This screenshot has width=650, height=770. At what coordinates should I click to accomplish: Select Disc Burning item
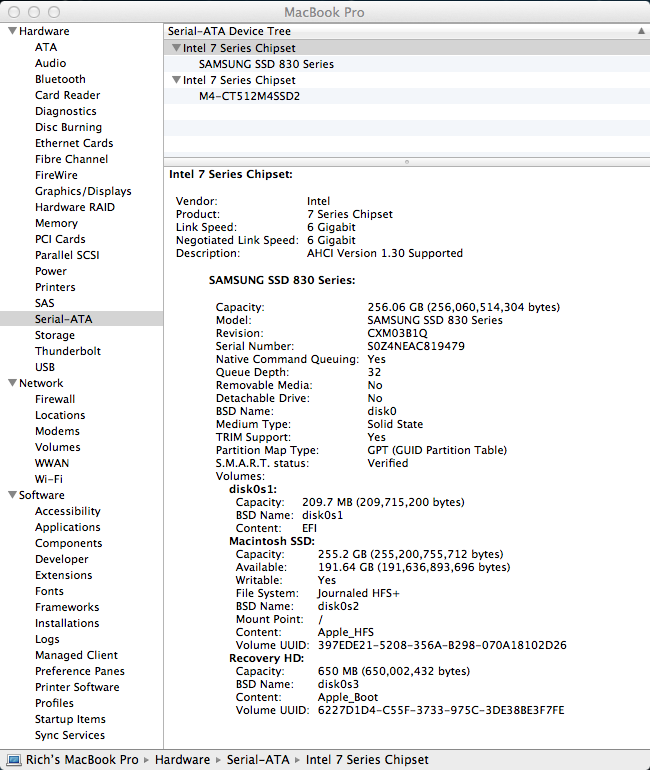click(x=68, y=127)
